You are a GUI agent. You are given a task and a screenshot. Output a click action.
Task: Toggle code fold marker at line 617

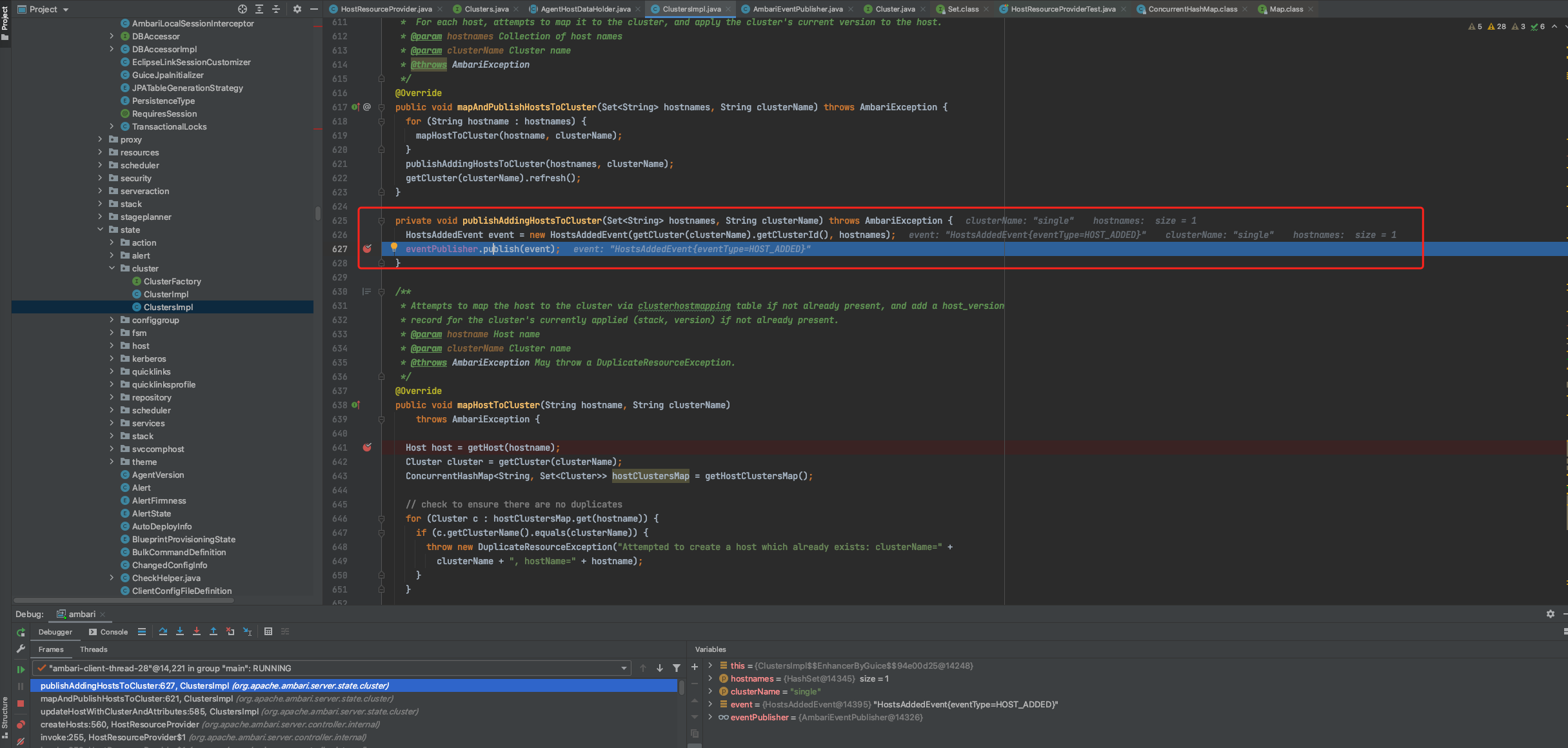point(381,107)
